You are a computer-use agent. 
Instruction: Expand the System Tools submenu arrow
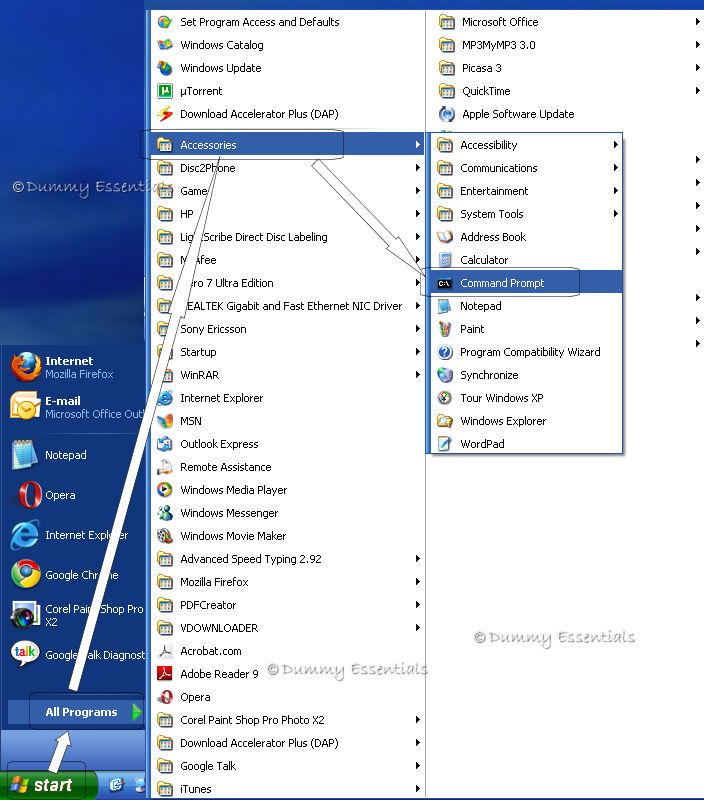coord(615,214)
